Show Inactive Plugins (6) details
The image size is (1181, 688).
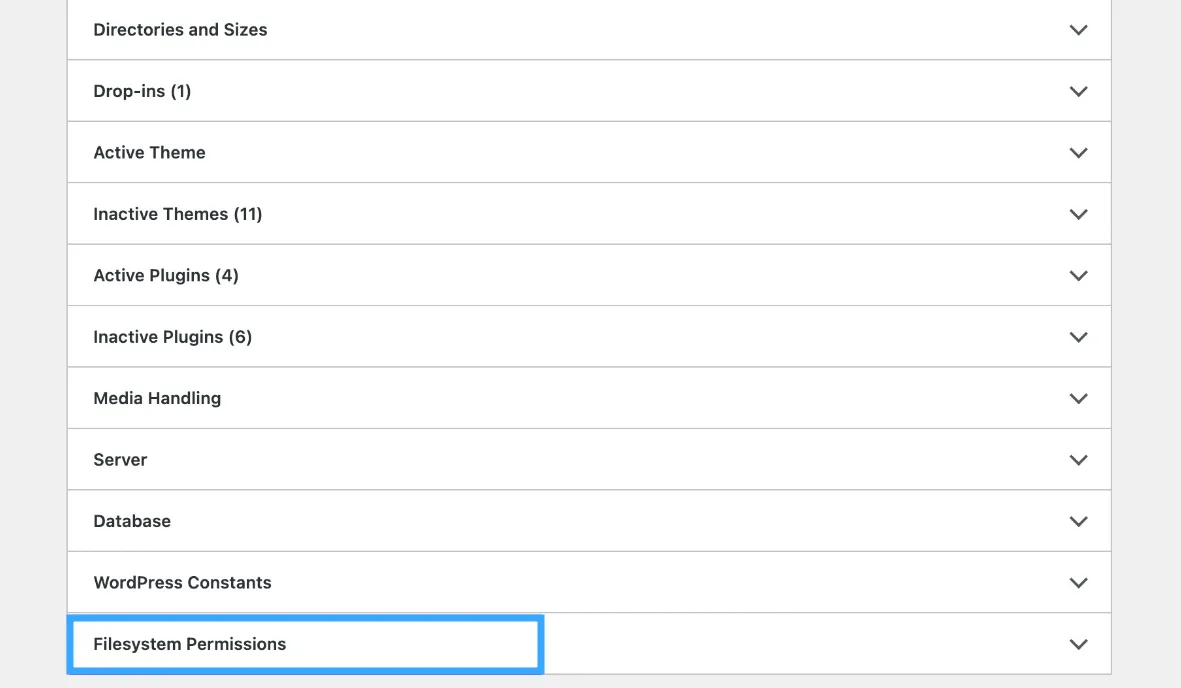click(589, 337)
